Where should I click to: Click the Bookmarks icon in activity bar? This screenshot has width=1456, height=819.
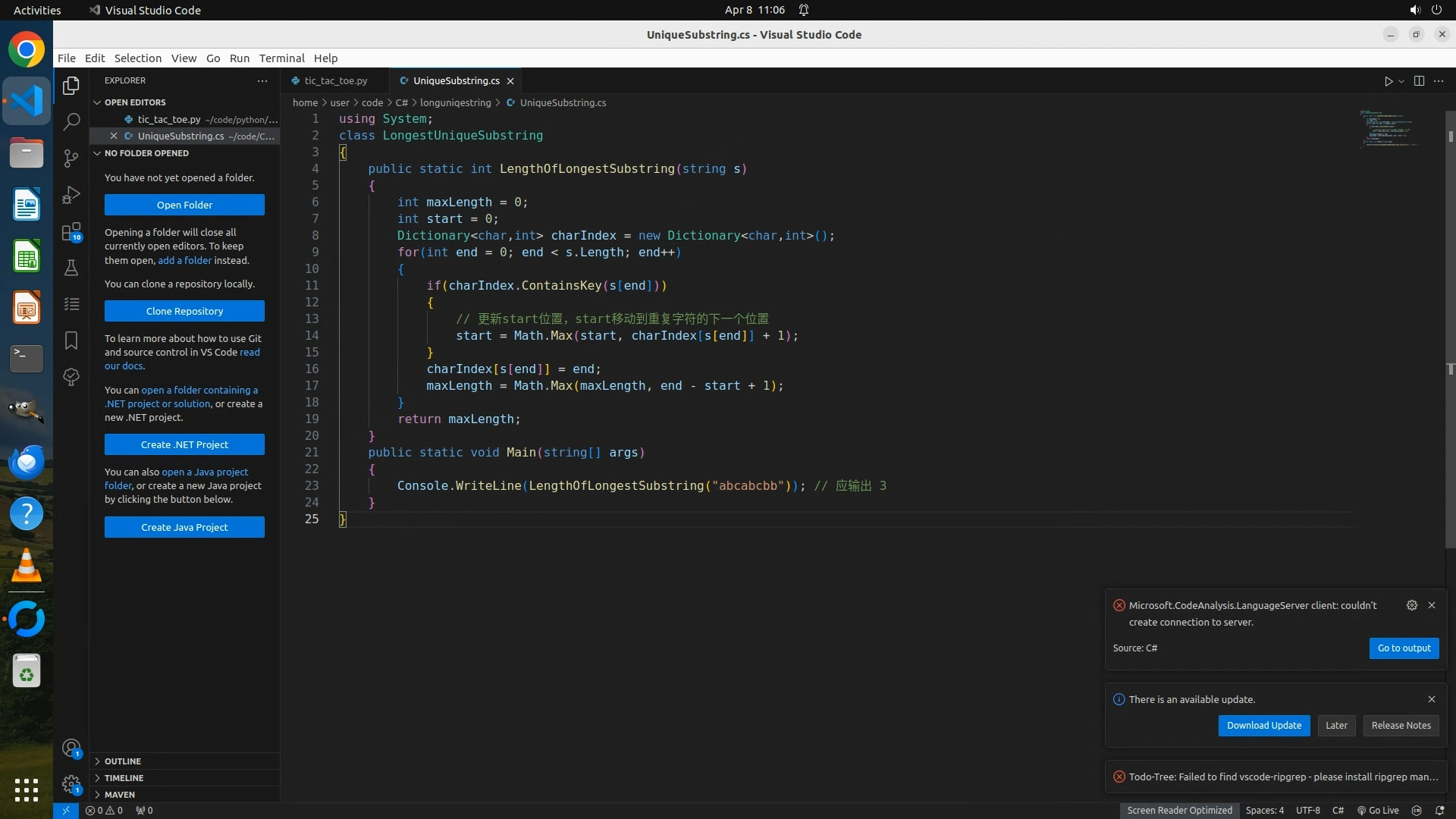click(x=71, y=340)
